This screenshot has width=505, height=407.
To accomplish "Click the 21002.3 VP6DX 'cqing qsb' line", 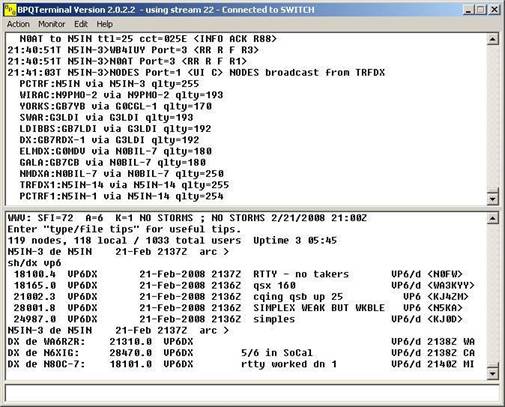I will tap(241, 297).
